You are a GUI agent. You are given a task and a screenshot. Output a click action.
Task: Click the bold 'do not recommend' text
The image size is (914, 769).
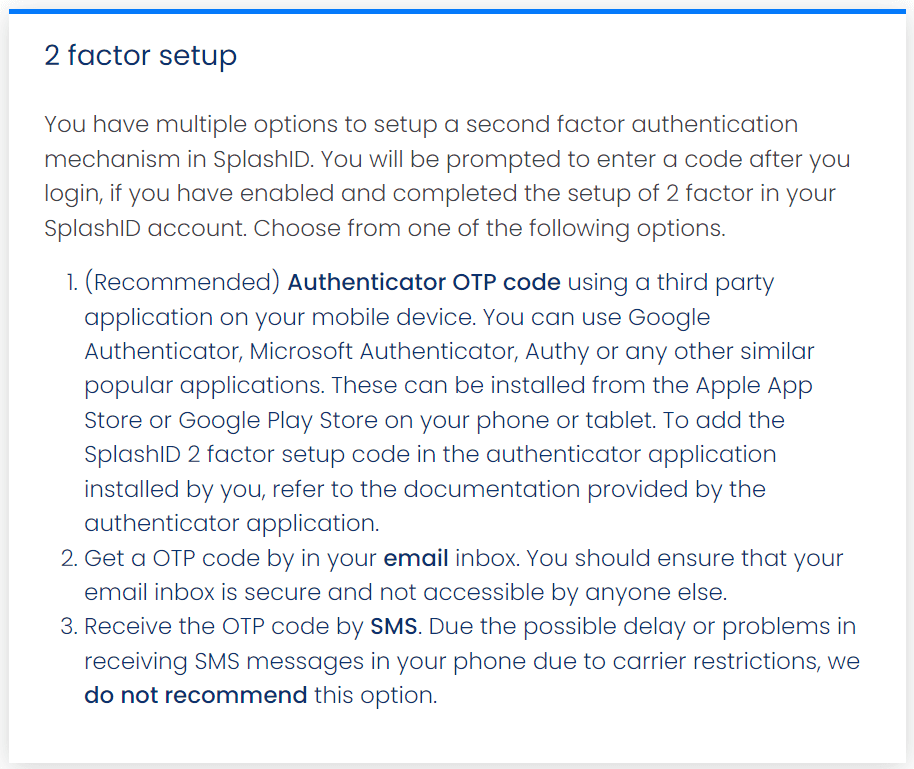tap(195, 695)
